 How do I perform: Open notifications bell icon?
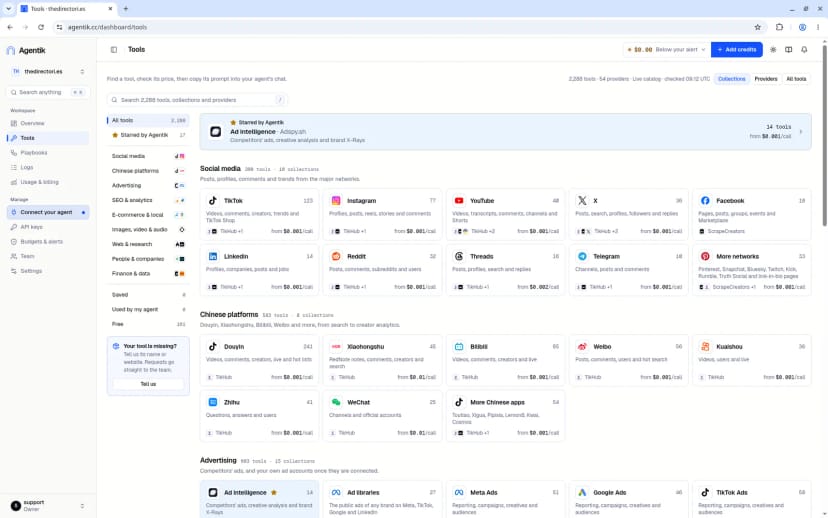click(x=804, y=50)
